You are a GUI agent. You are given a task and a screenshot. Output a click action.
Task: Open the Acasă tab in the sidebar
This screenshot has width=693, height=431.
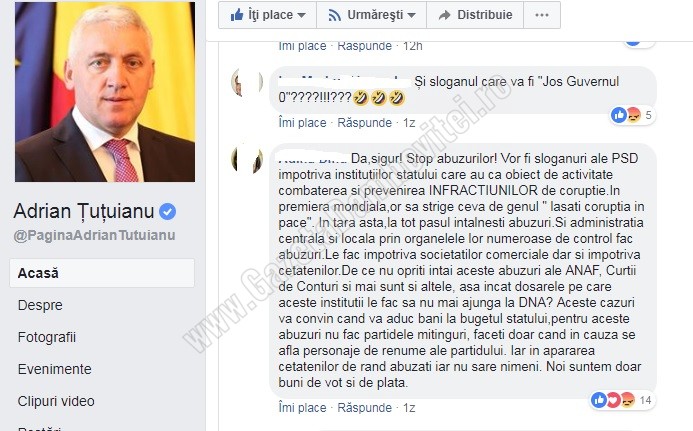pyautogui.click(x=102, y=273)
